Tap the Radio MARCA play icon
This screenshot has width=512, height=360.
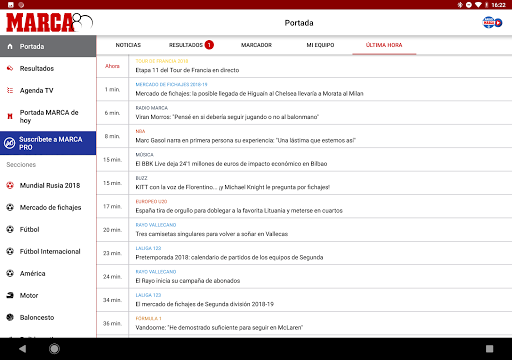(x=492, y=23)
